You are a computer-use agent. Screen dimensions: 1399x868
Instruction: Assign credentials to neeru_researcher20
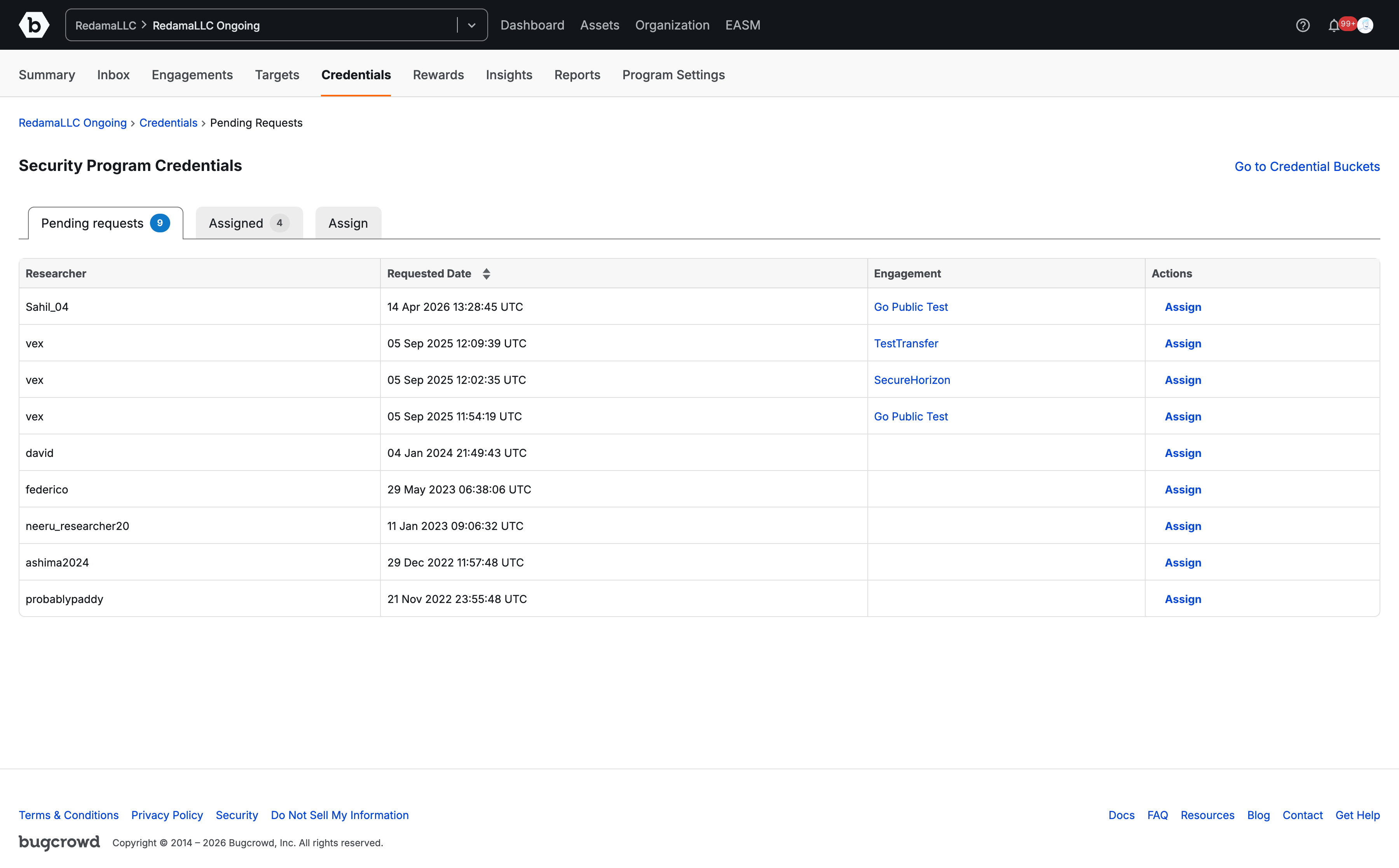(x=1183, y=526)
